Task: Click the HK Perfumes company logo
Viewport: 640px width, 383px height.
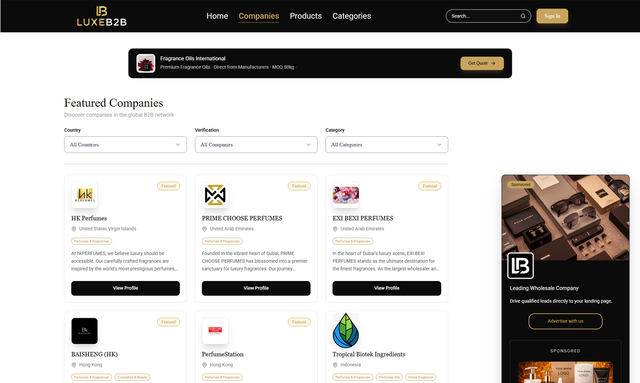Action: click(x=84, y=195)
